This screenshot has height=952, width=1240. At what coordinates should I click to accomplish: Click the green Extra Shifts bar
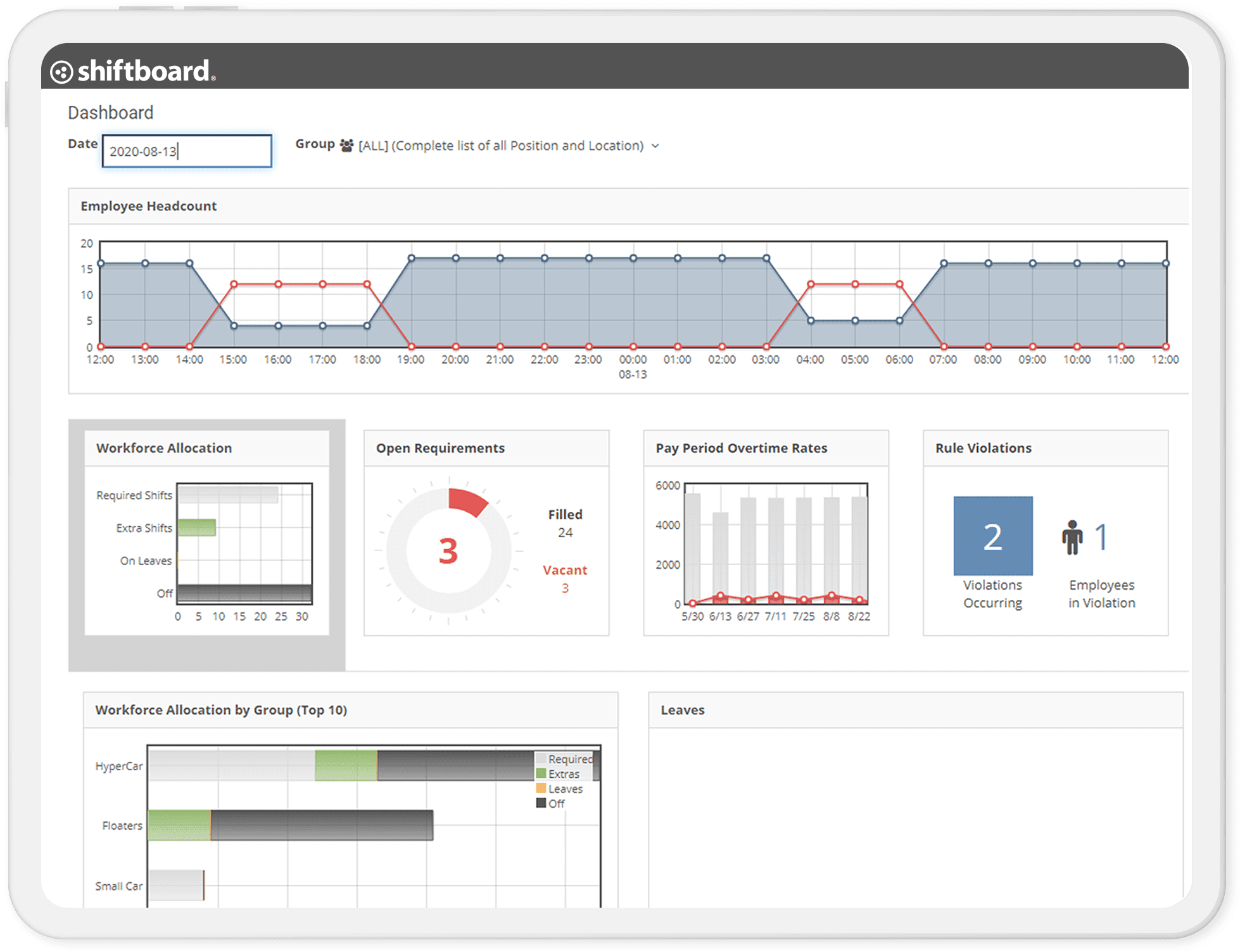coord(197,528)
